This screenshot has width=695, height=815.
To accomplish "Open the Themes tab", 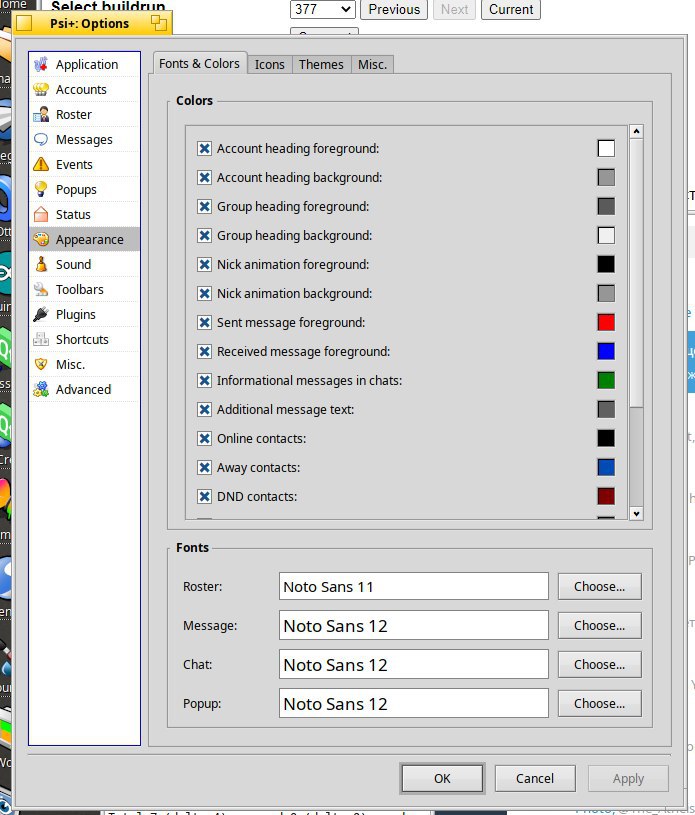I will [x=321, y=64].
